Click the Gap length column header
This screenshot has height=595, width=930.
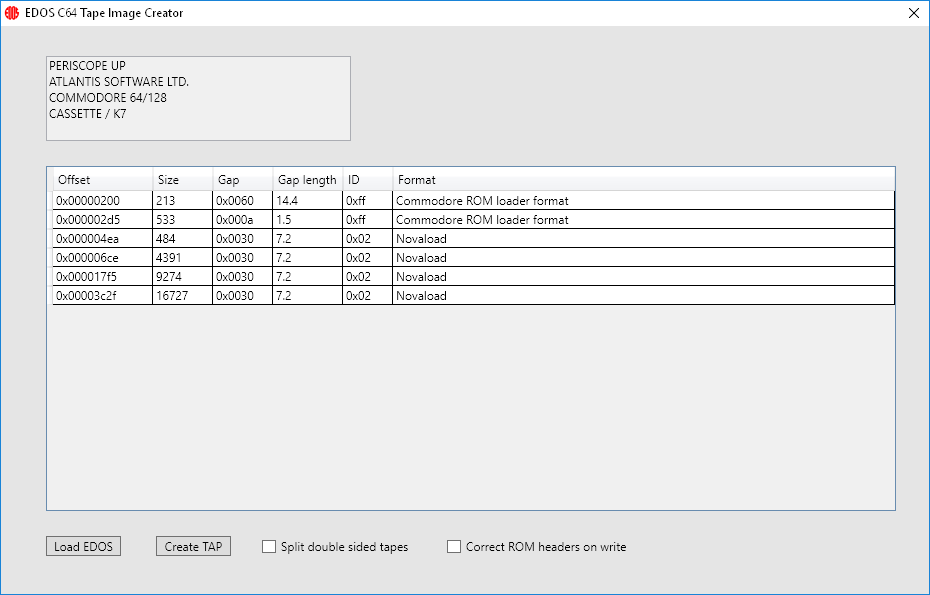point(307,180)
